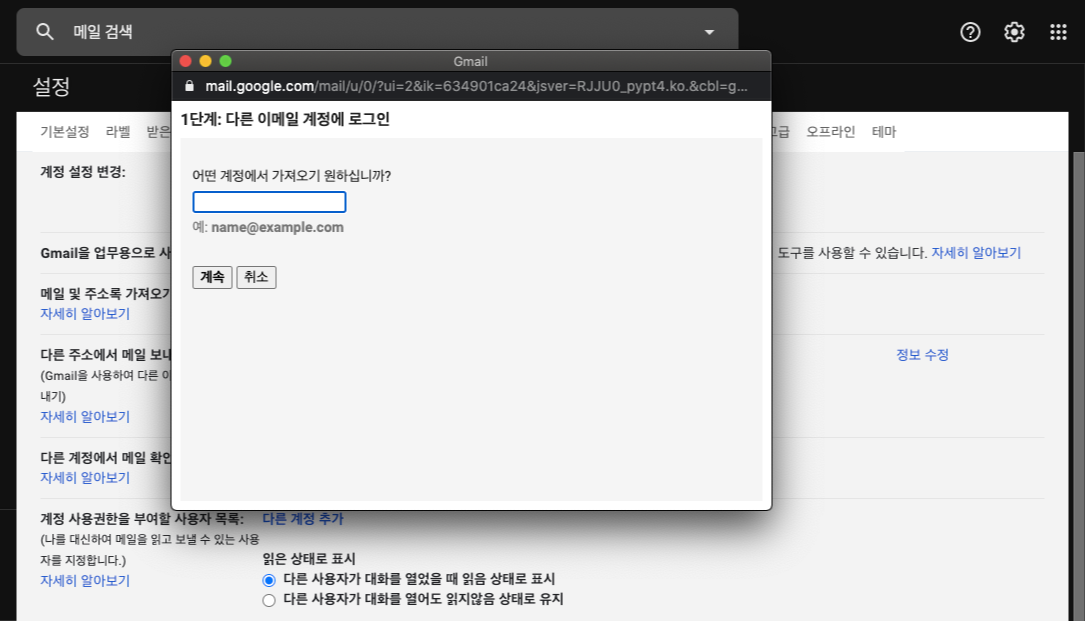The height and width of the screenshot is (621, 1085).
Task: Click the 설정 page title
Action: [x=51, y=87]
